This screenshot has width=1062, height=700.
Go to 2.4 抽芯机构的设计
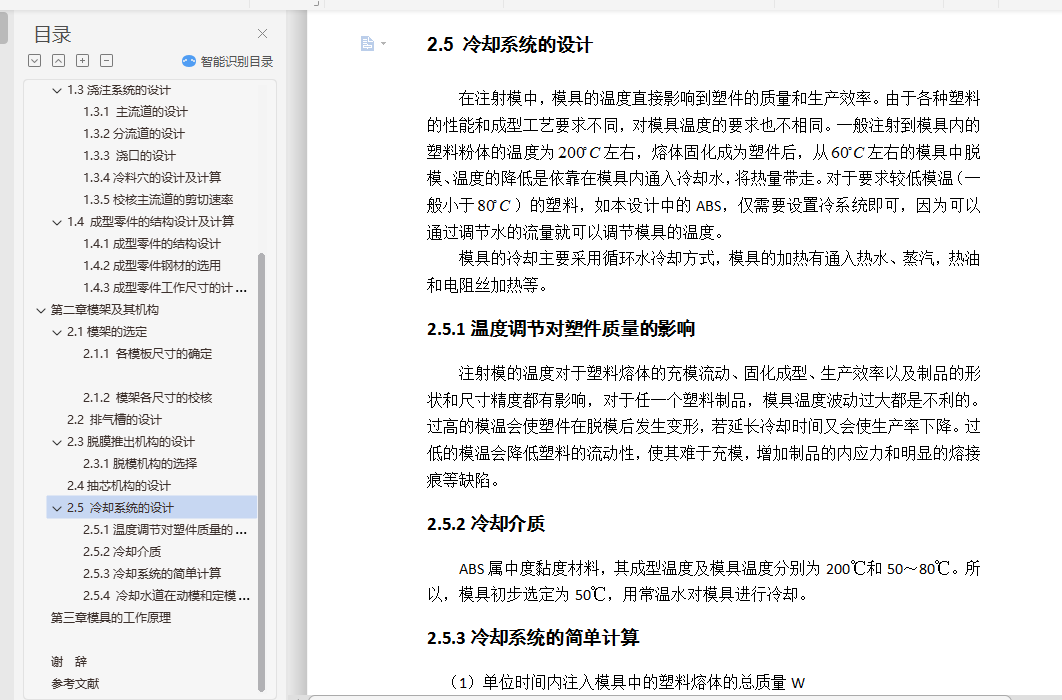pos(119,485)
